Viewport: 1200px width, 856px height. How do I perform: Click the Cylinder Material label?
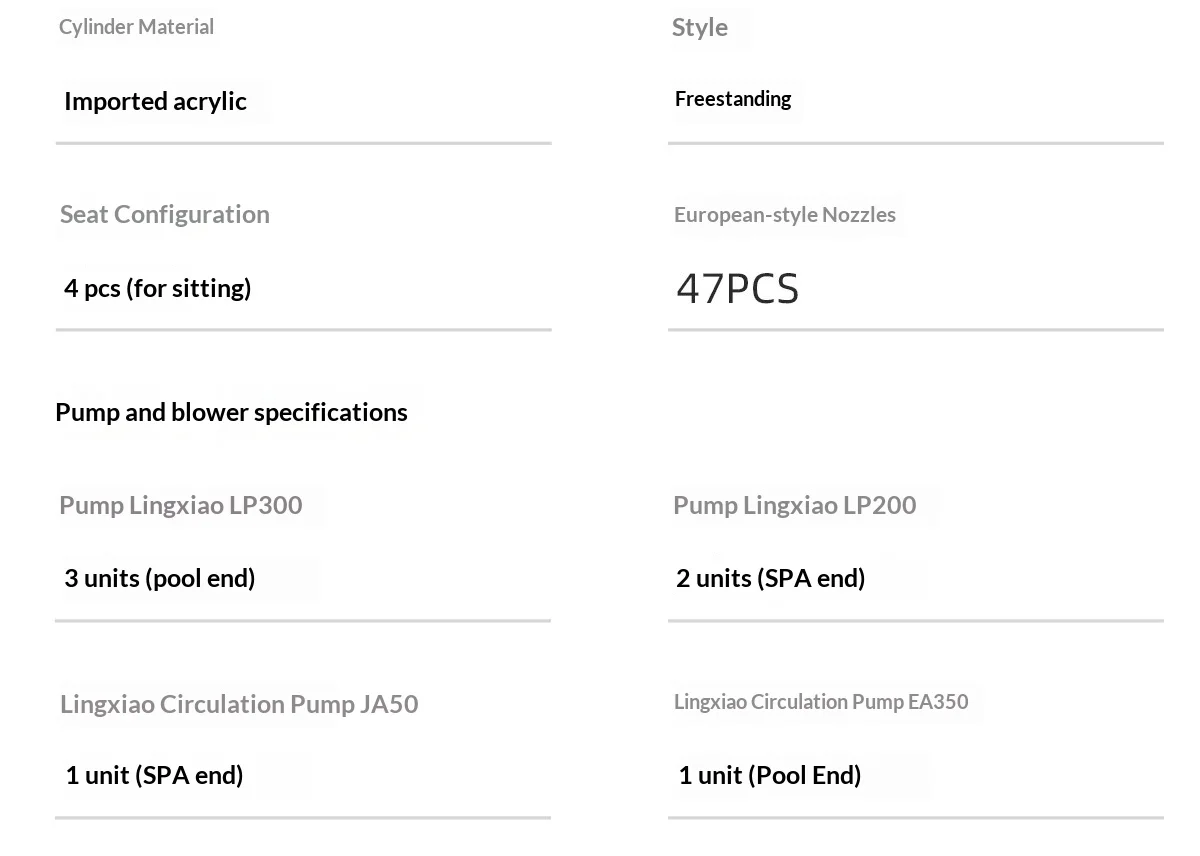click(x=136, y=27)
